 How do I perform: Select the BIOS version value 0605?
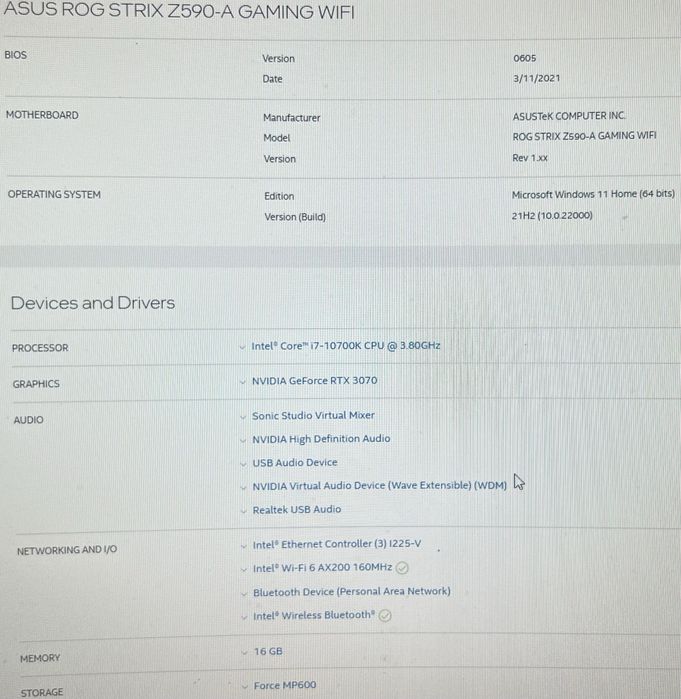pyautogui.click(x=525, y=58)
